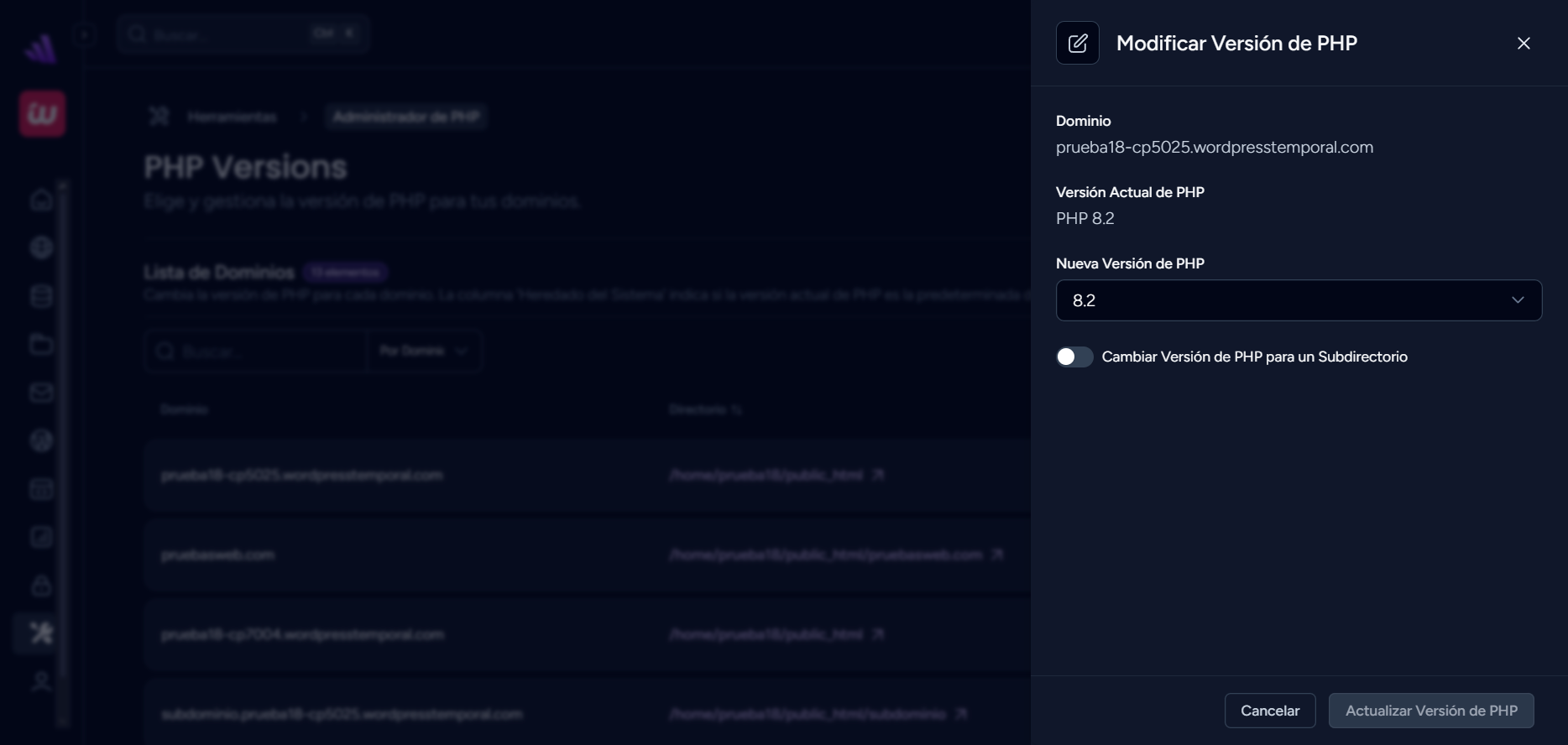1568x745 pixels.
Task: Expand the Por Dominio filter dropdown
Action: pos(424,351)
